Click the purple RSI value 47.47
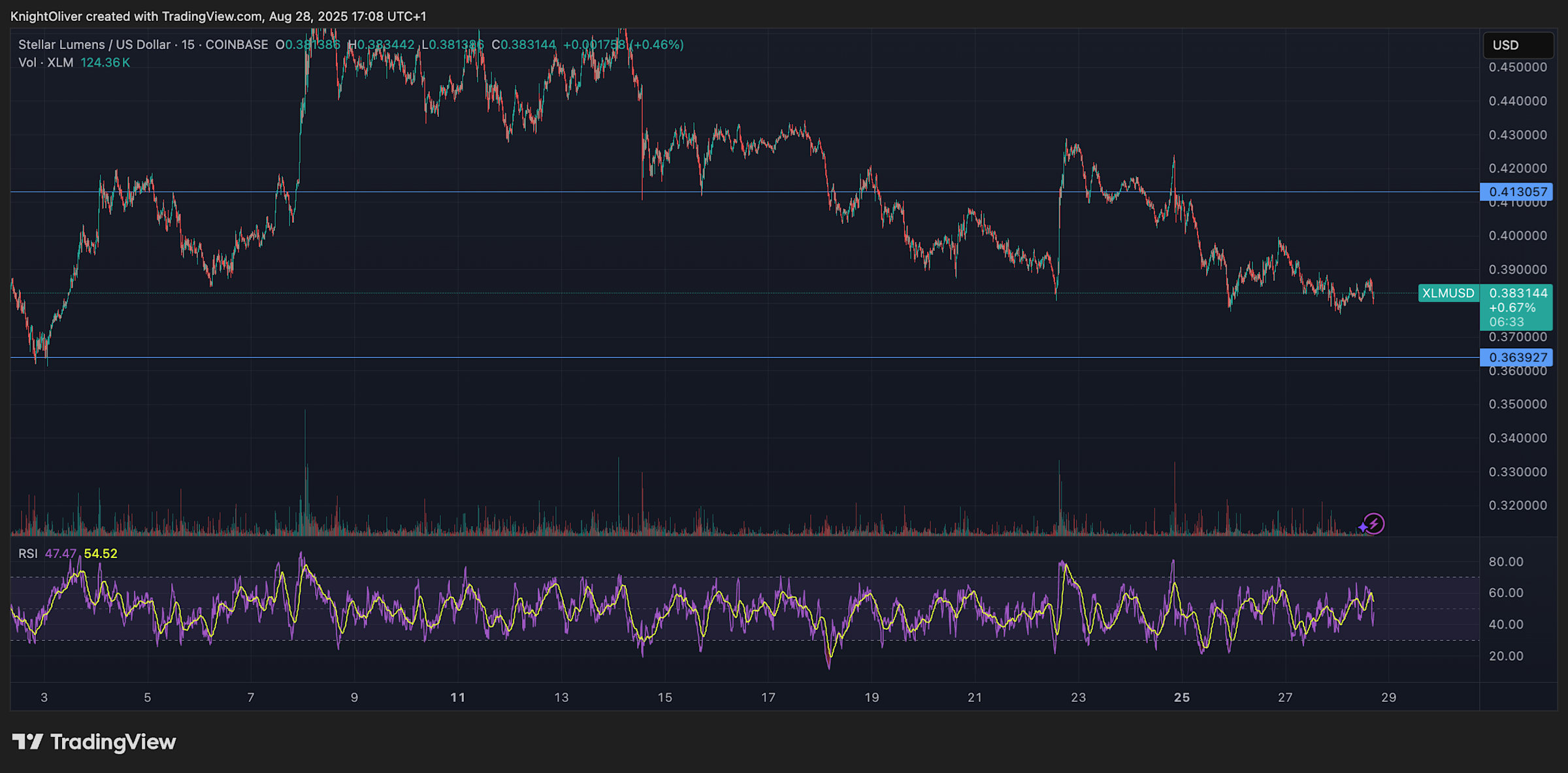The width and height of the screenshot is (1568, 773). pos(62,553)
